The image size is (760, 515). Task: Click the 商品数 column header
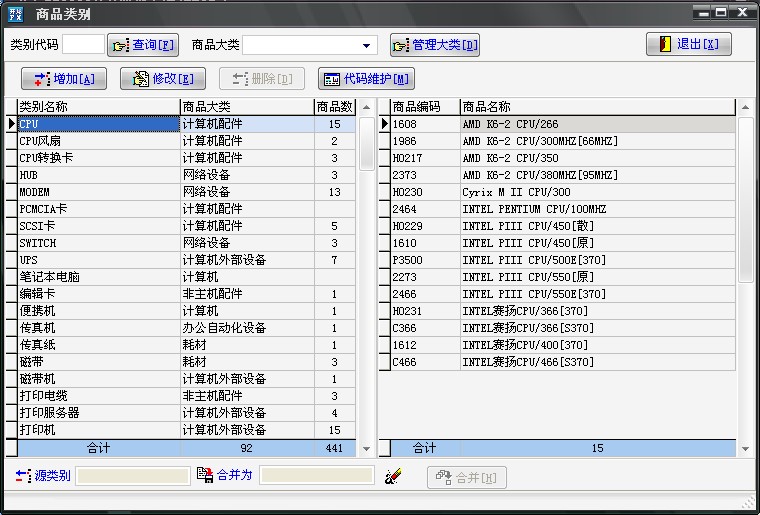click(335, 107)
